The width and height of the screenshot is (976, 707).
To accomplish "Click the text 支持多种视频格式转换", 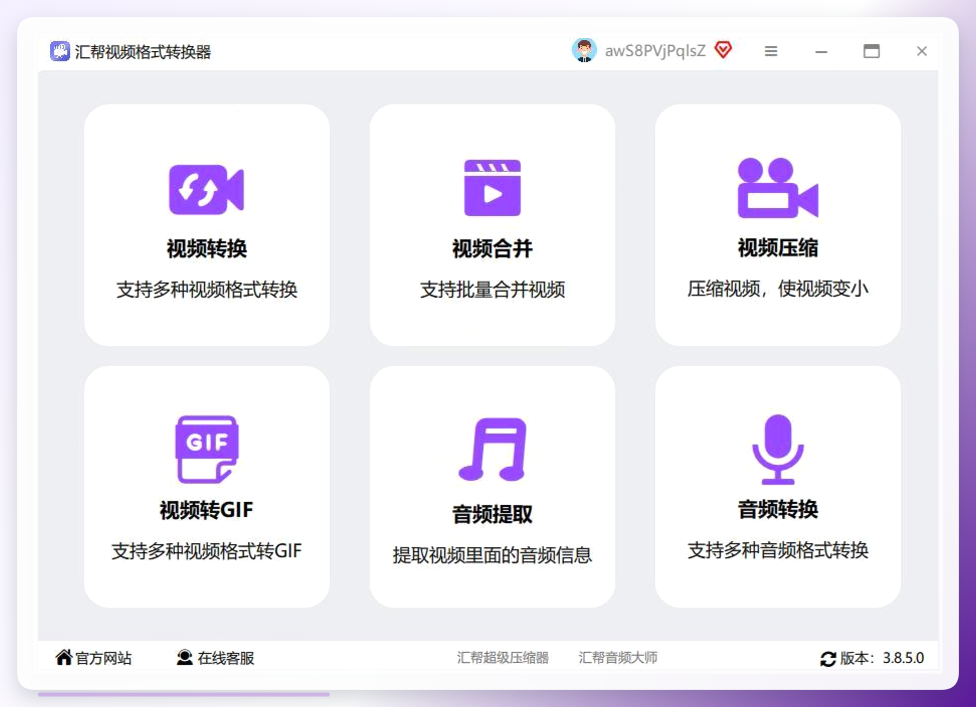I will coord(207,289).
